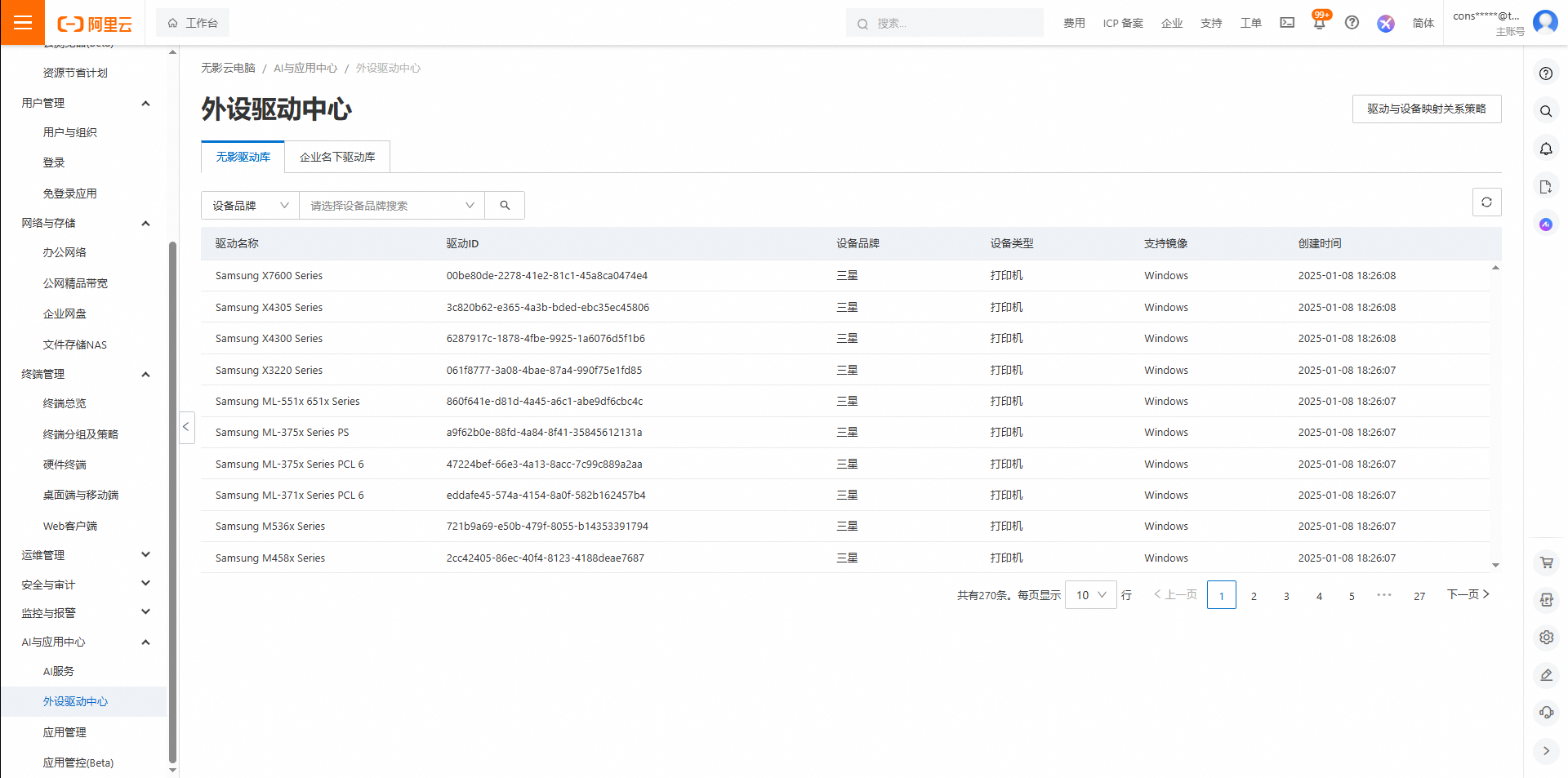Screen dimensions: 1568x778
Task: Click the user avatar icon
Action: (1545, 22)
